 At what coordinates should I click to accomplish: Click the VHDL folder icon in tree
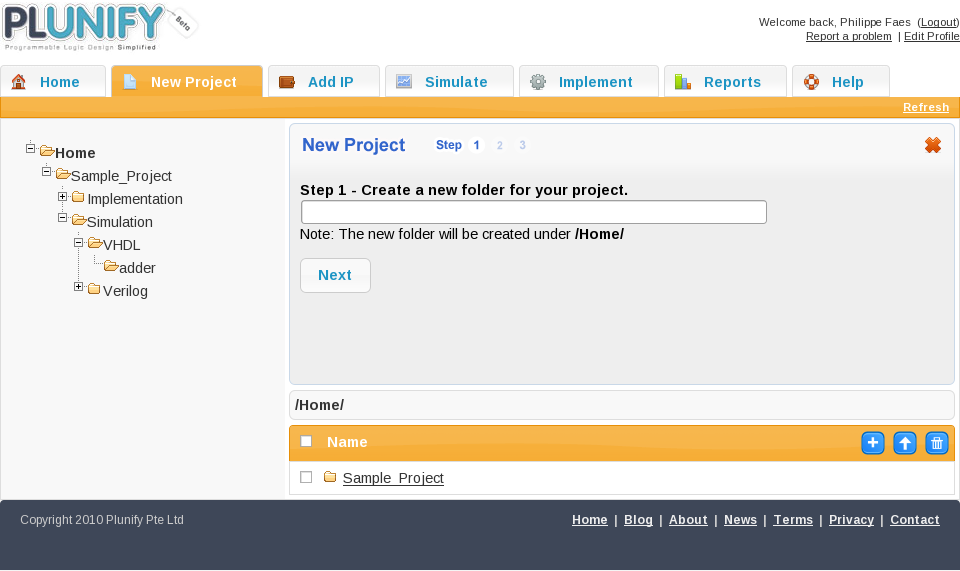pyautogui.click(x=95, y=243)
